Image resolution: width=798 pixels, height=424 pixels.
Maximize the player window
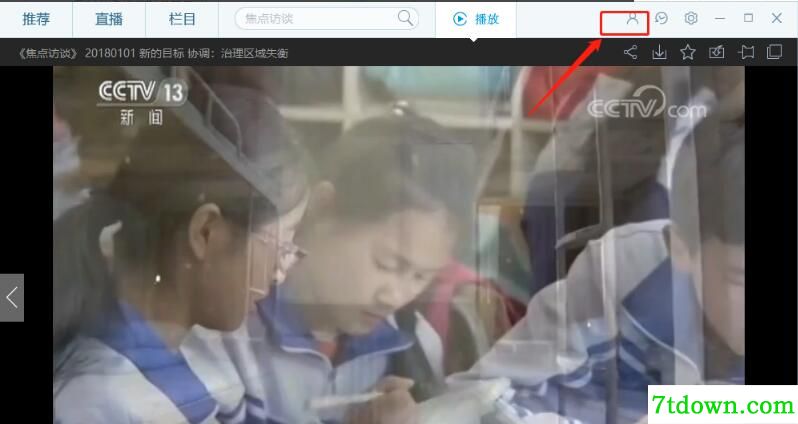[x=748, y=18]
